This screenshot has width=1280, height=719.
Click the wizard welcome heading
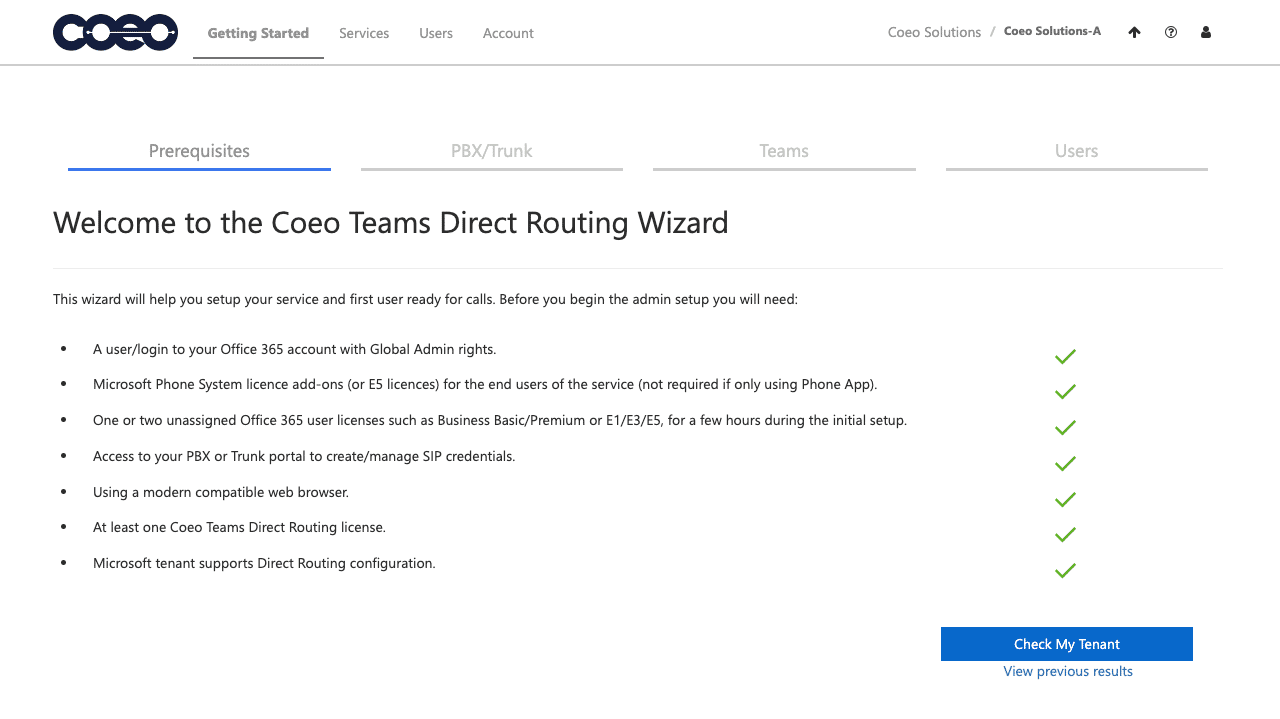(x=391, y=222)
